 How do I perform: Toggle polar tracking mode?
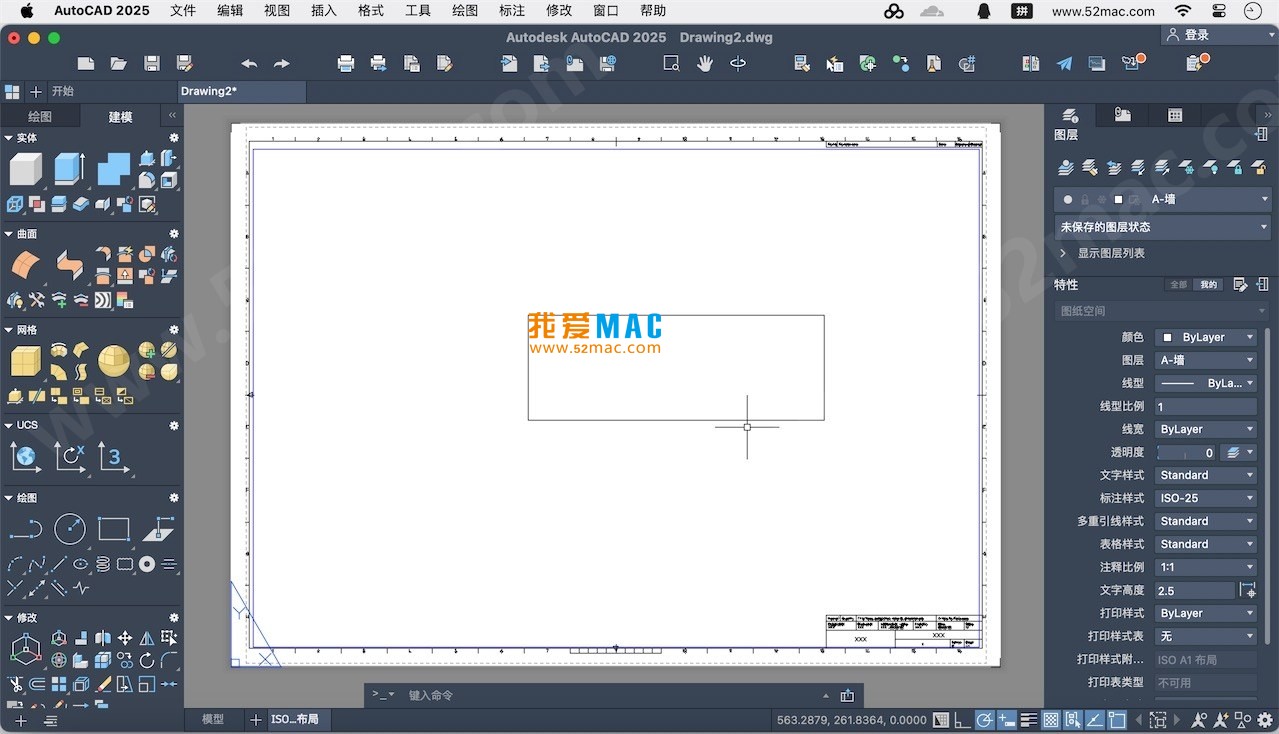(x=984, y=719)
